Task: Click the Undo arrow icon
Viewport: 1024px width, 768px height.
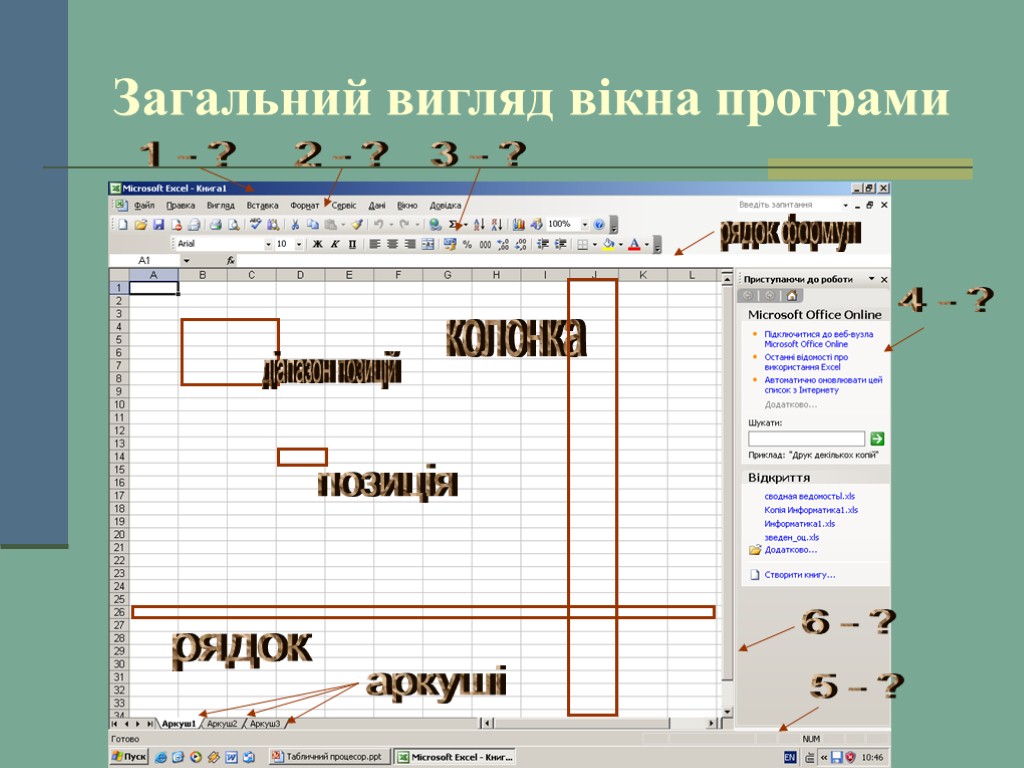Action: (378, 225)
